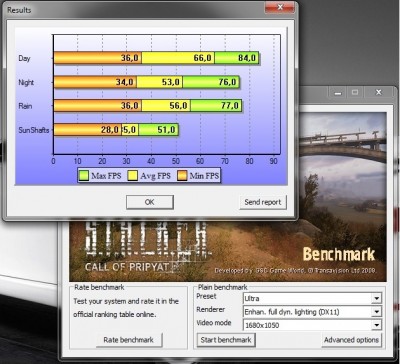The image size is (400, 364).
Task: Click the Rain row label in chart
Action: point(25,106)
